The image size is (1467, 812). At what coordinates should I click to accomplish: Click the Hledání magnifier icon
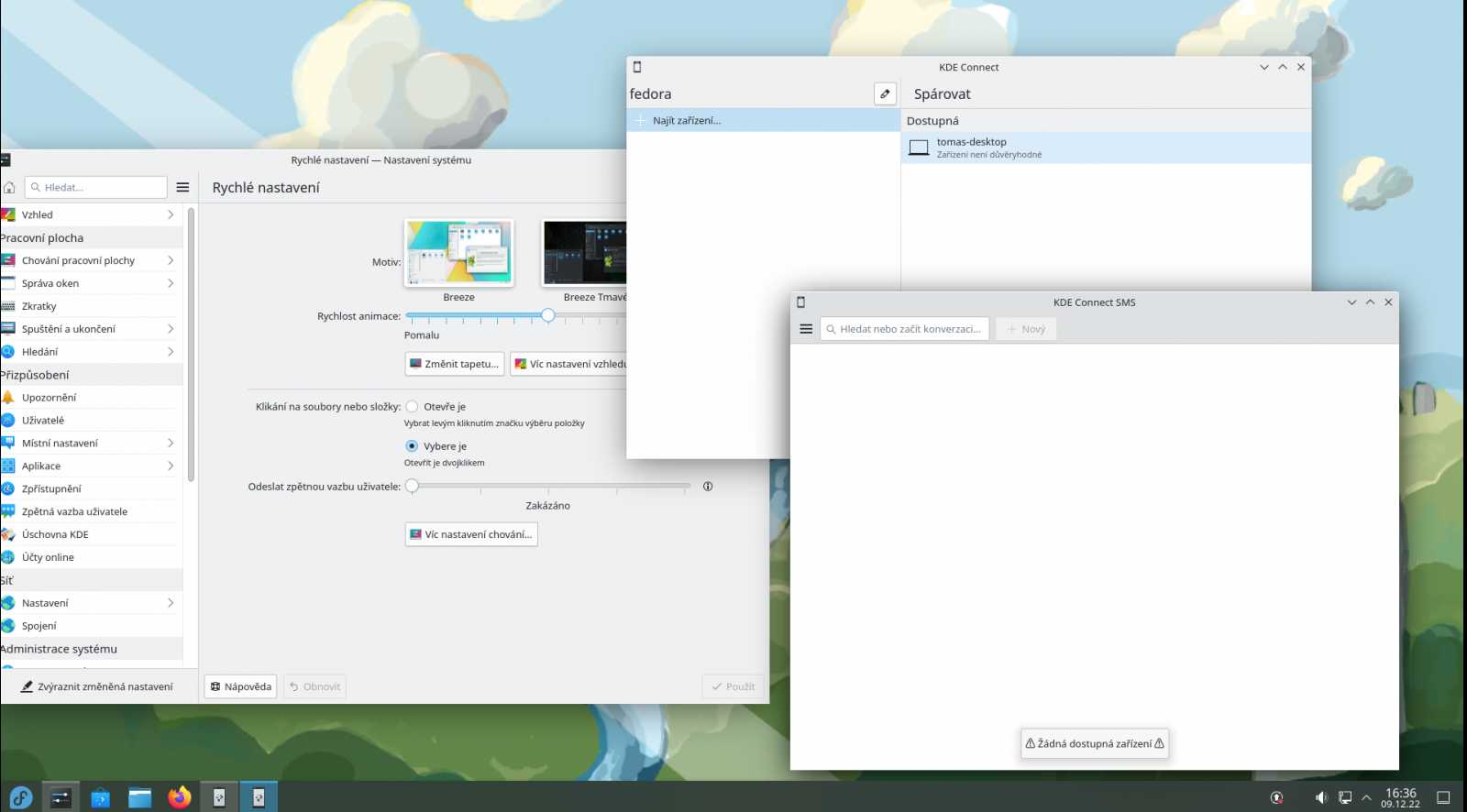(8, 352)
